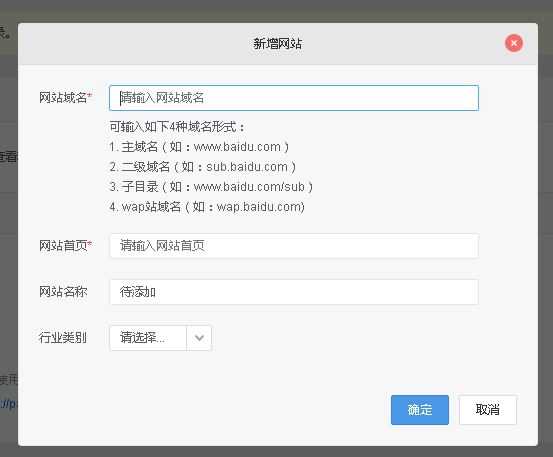This screenshot has width=553, height=457.
Task: Open the 行业类别 dropdown
Action: point(160,338)
